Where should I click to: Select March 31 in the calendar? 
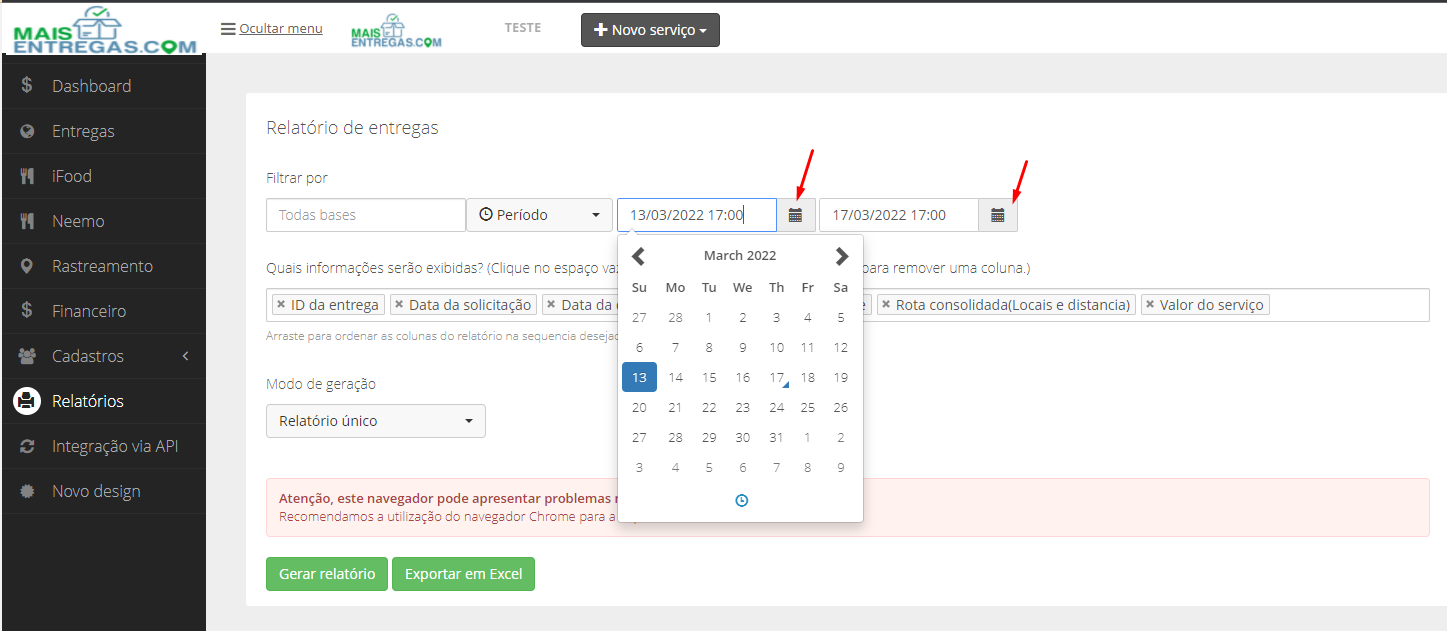pos(776,438)
